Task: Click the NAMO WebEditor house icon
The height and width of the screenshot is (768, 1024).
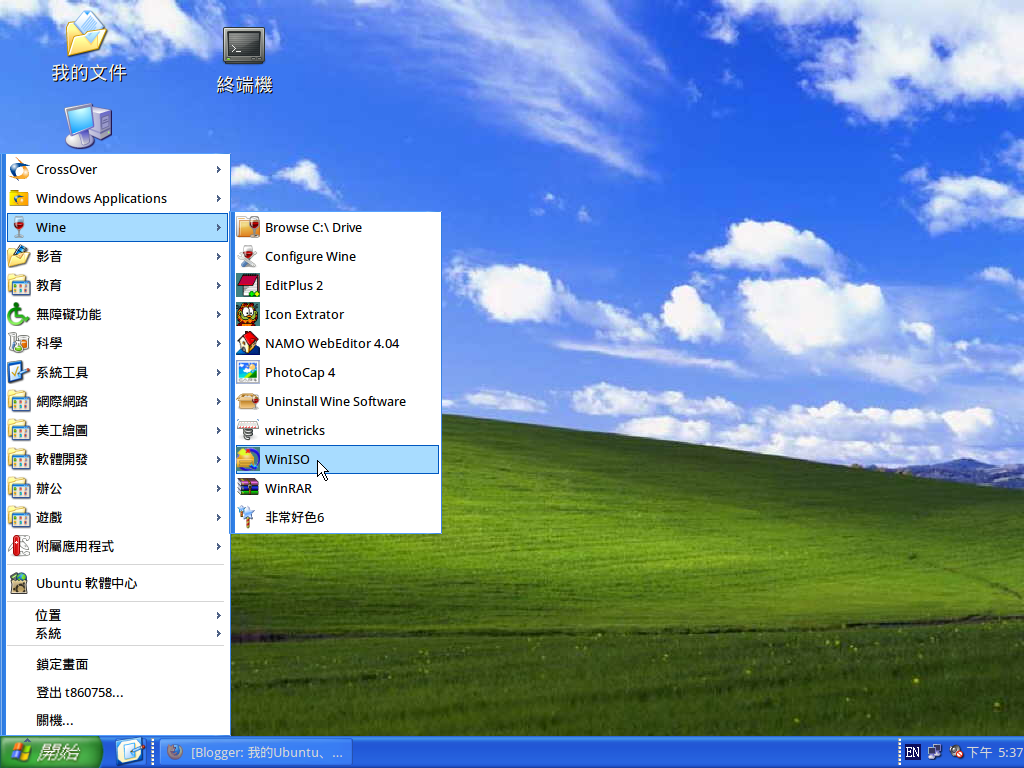Action: tap(248, 343)
